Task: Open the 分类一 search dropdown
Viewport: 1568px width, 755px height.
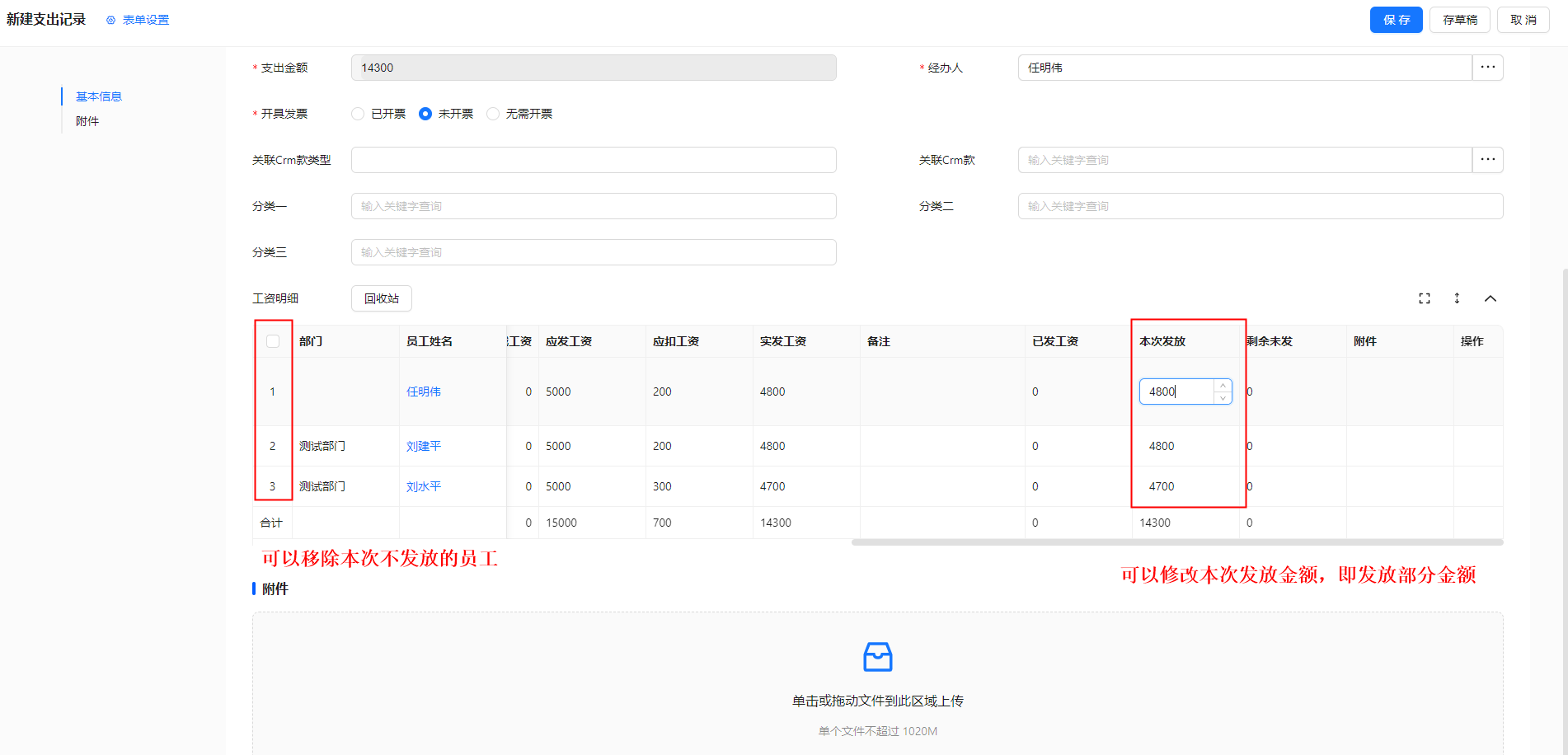Action: [x=594, y=206]
